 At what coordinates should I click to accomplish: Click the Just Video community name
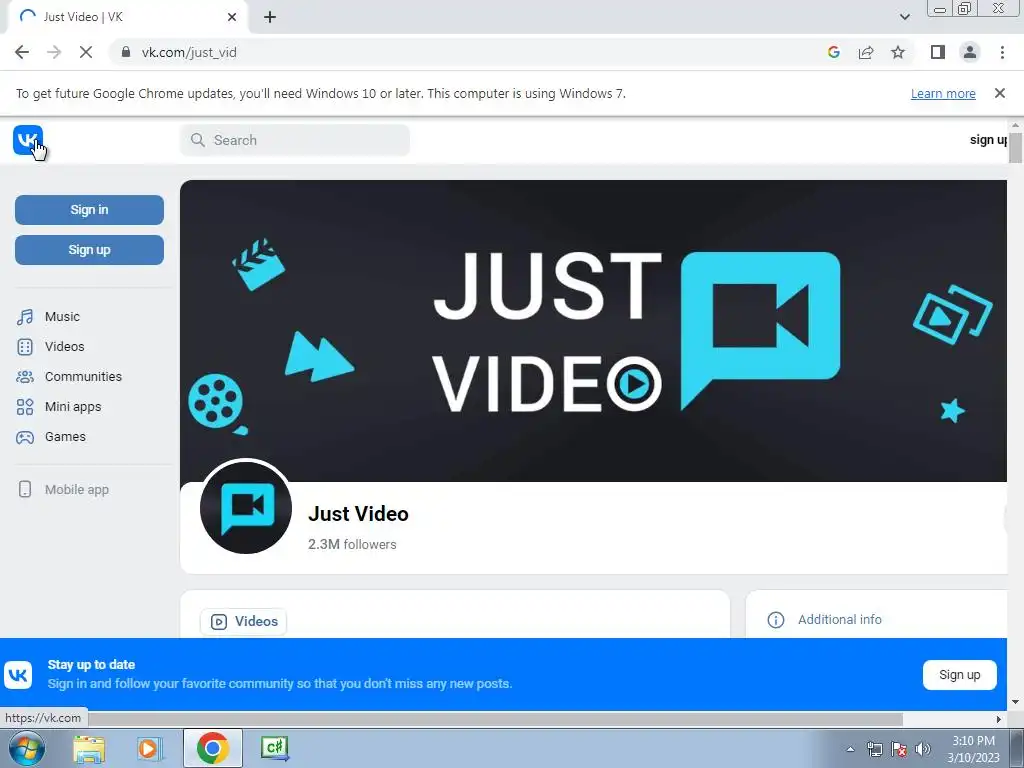(x=358, y=514)
